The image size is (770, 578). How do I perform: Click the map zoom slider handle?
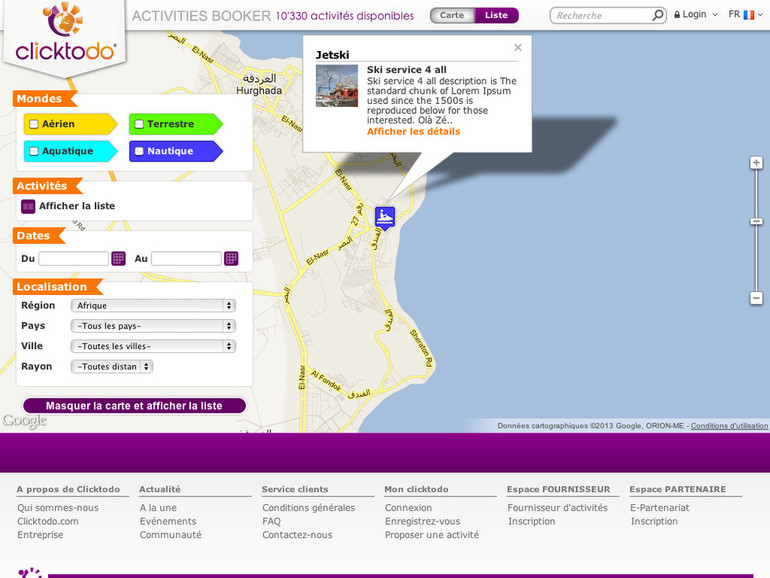[756, 222]
